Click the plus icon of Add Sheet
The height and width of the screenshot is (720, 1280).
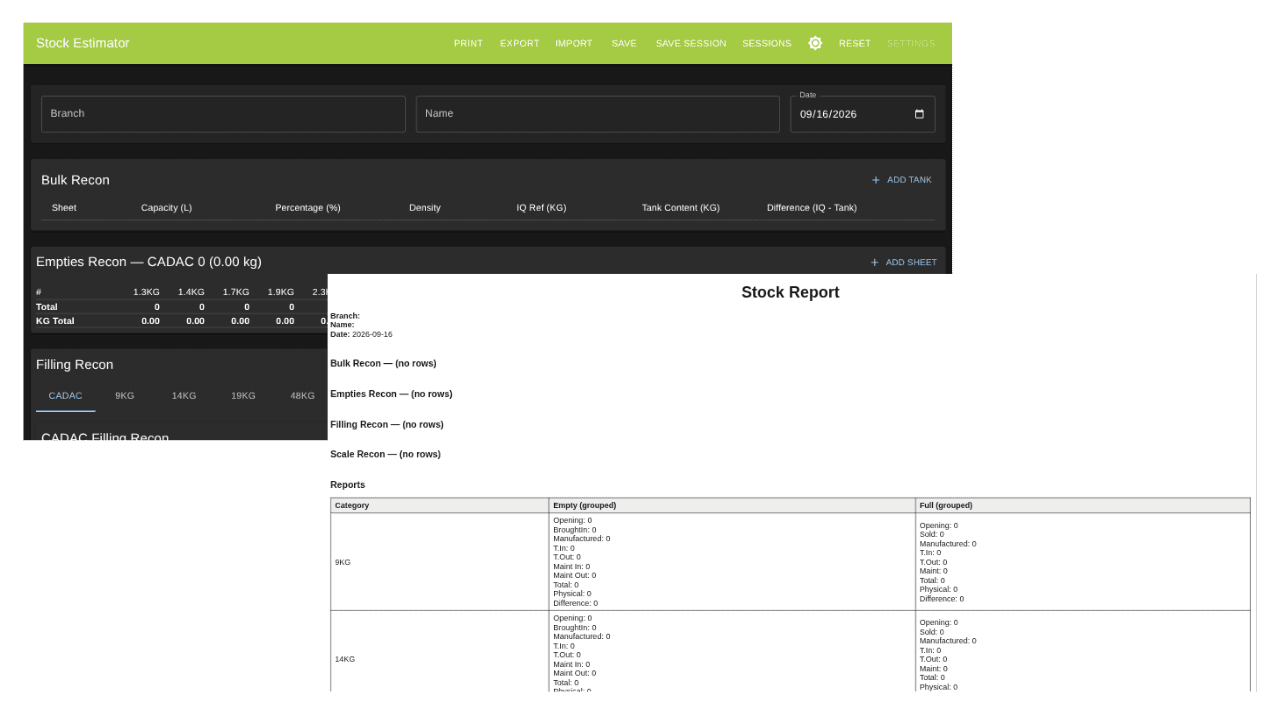click(875, 262)
